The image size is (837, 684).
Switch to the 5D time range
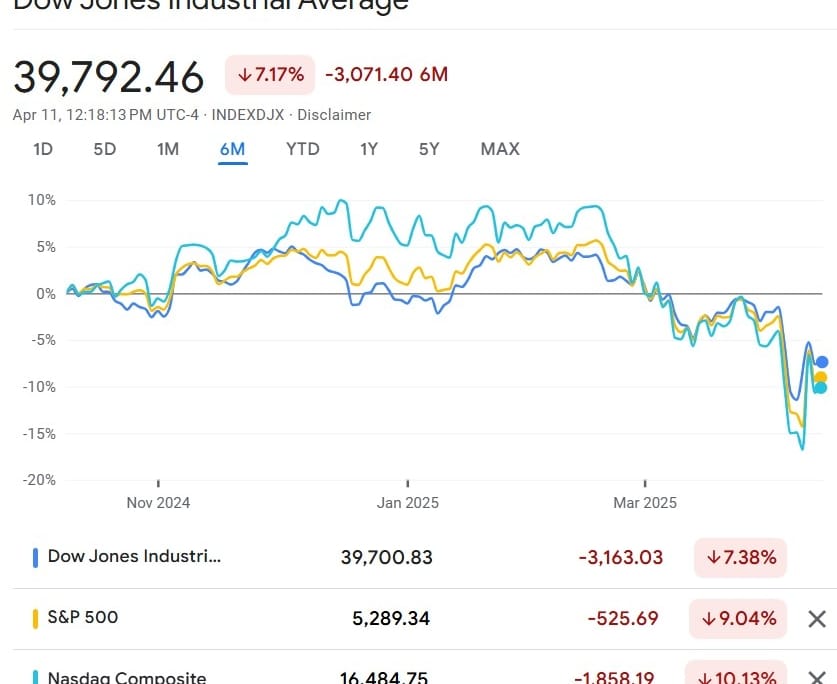point(104,149)
